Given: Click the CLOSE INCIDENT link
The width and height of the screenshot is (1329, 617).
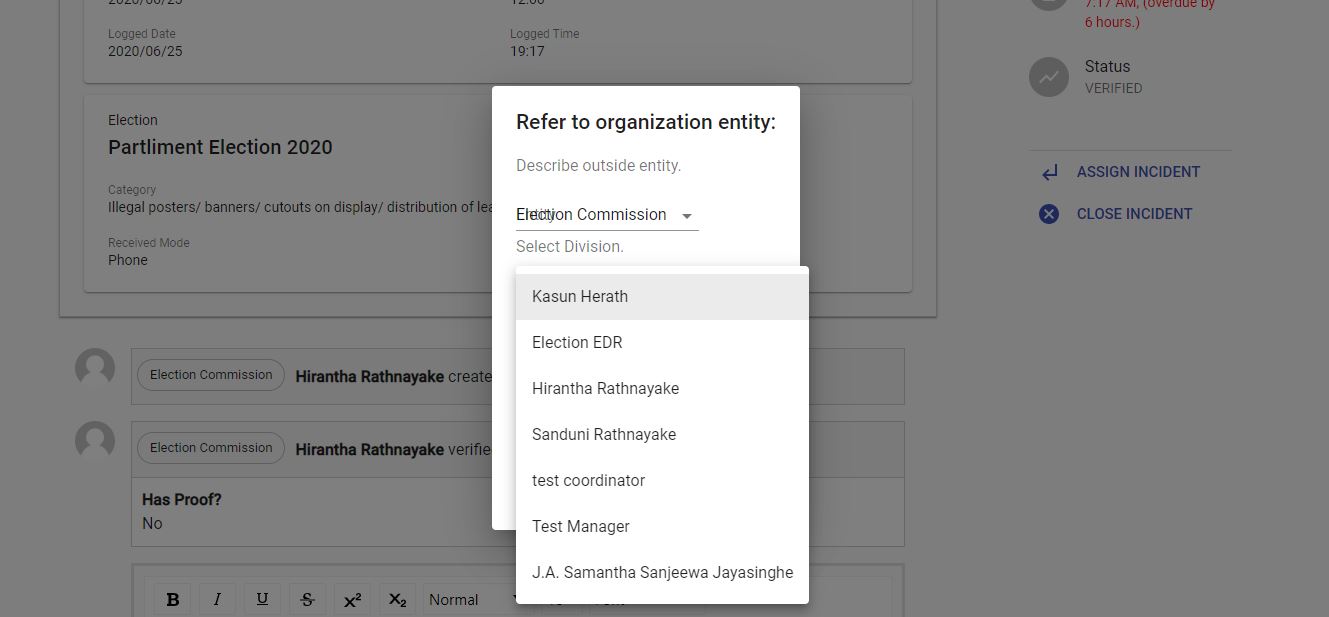Looking at the screenshot, I should pos(1134,213).
